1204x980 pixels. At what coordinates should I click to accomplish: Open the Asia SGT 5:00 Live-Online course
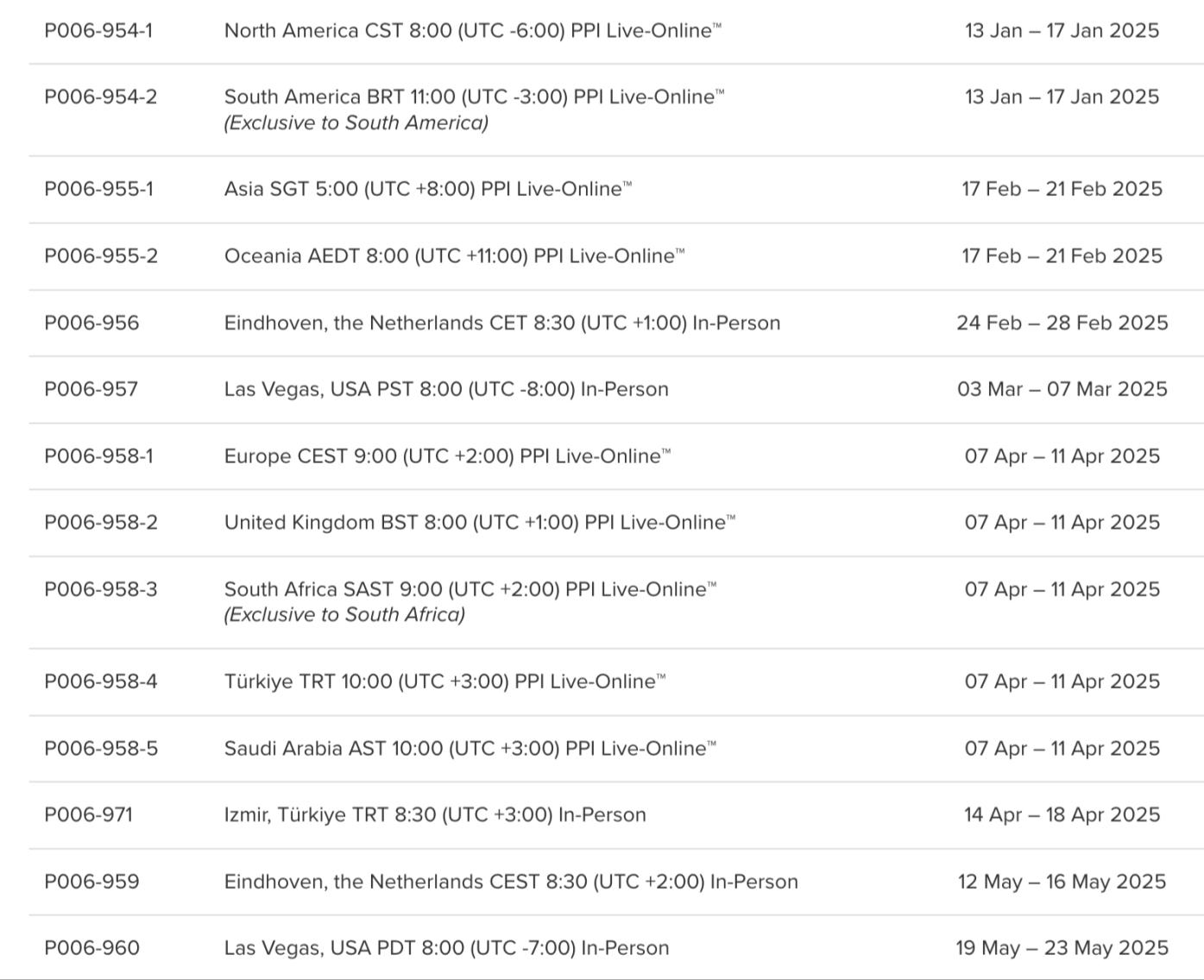(x=427, y=189)
